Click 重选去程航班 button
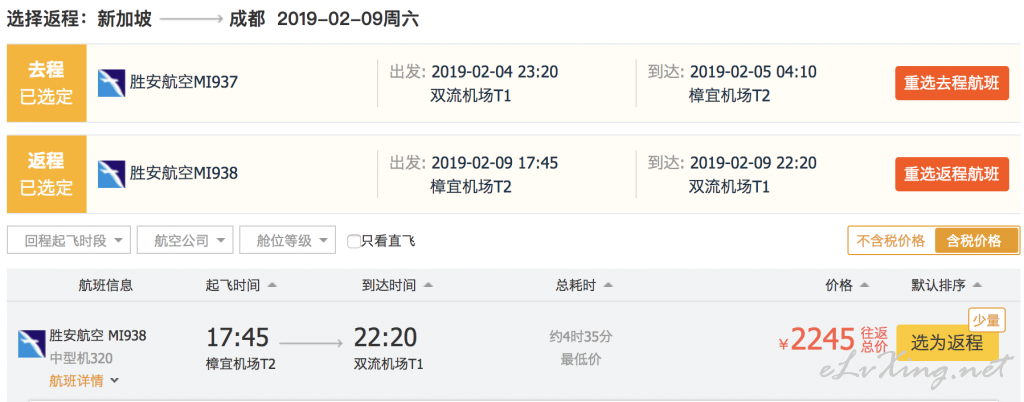Image resolution: width=1024 pixels, height=402 pixels. tap(952, 84)
